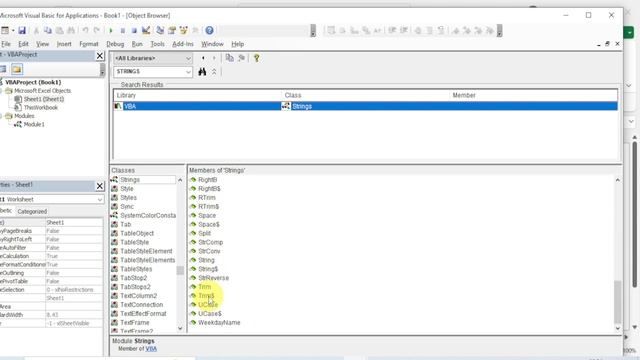Open the Help menu
This screenshot has width=640, height=360.
(238, 44)
